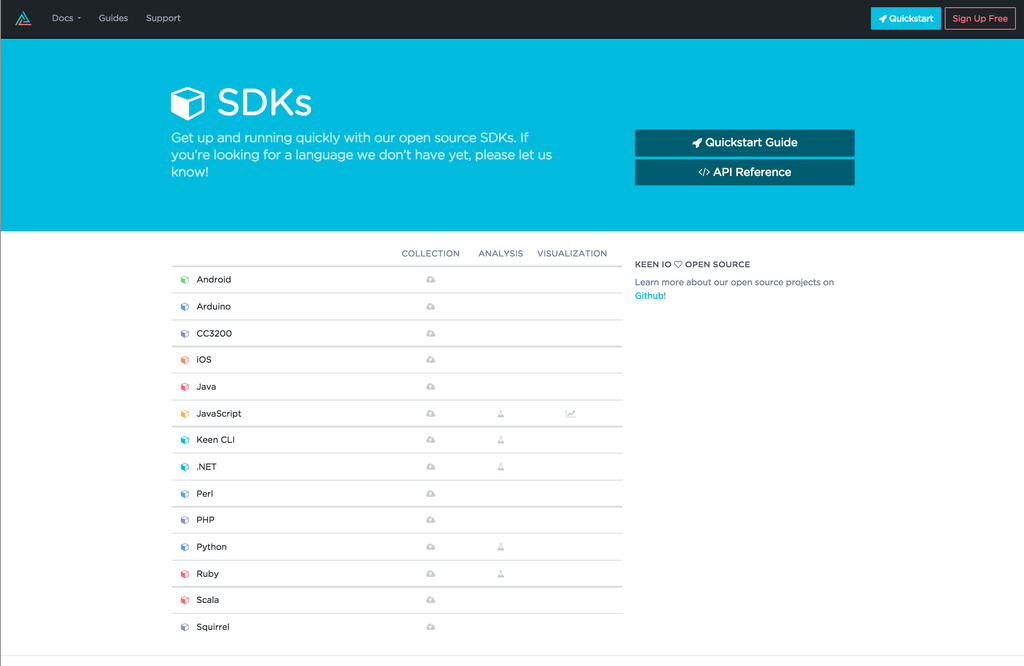Open the Support page

[163, 18]
